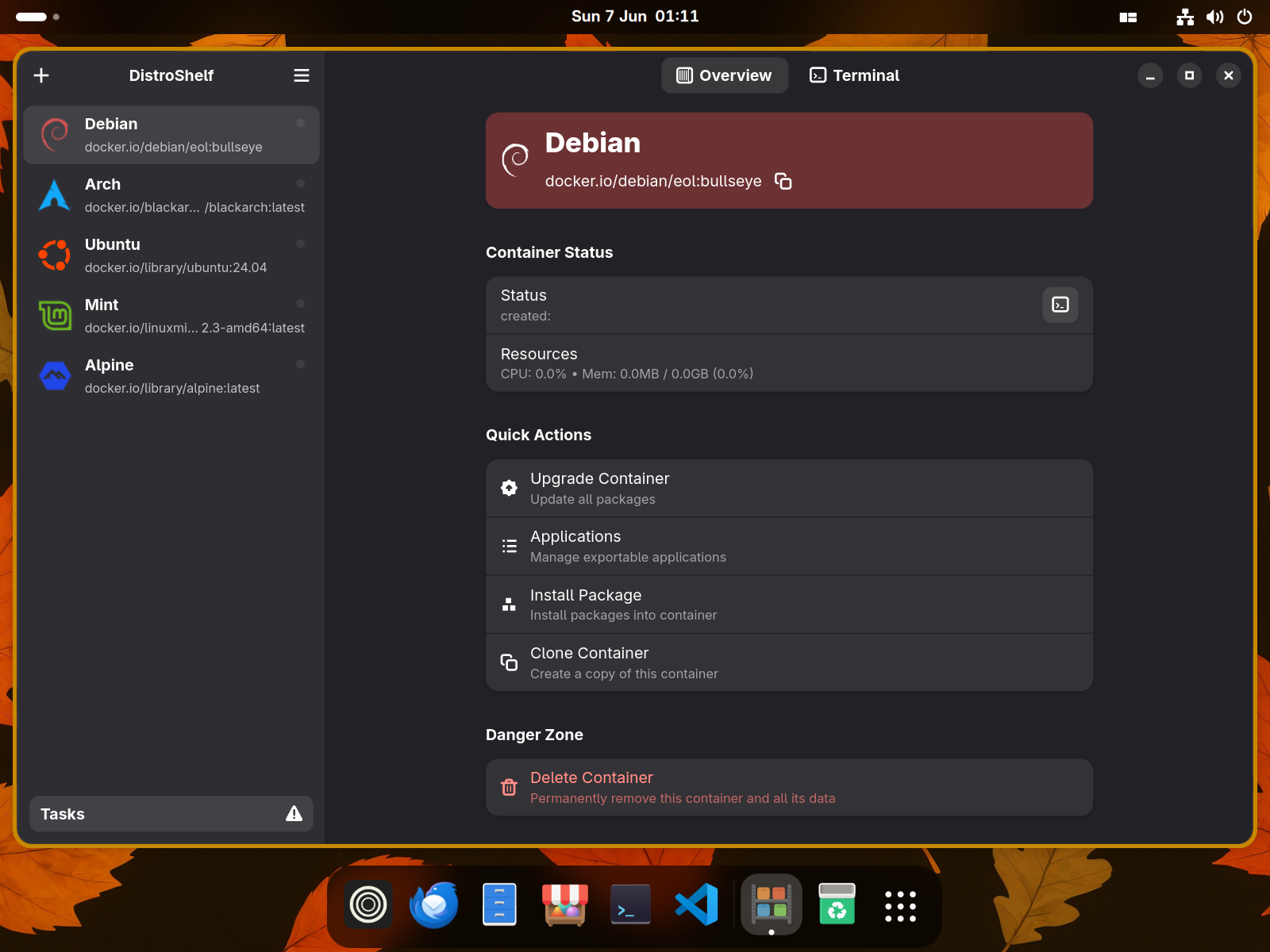The image size is (1270, 952).
Task: Click the Debian logo in the header banner
Action: click(516, 160)
